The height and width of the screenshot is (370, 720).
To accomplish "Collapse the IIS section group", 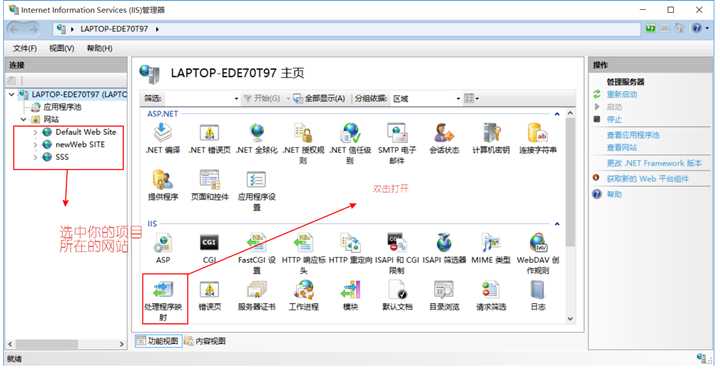I will click(557, 224).
